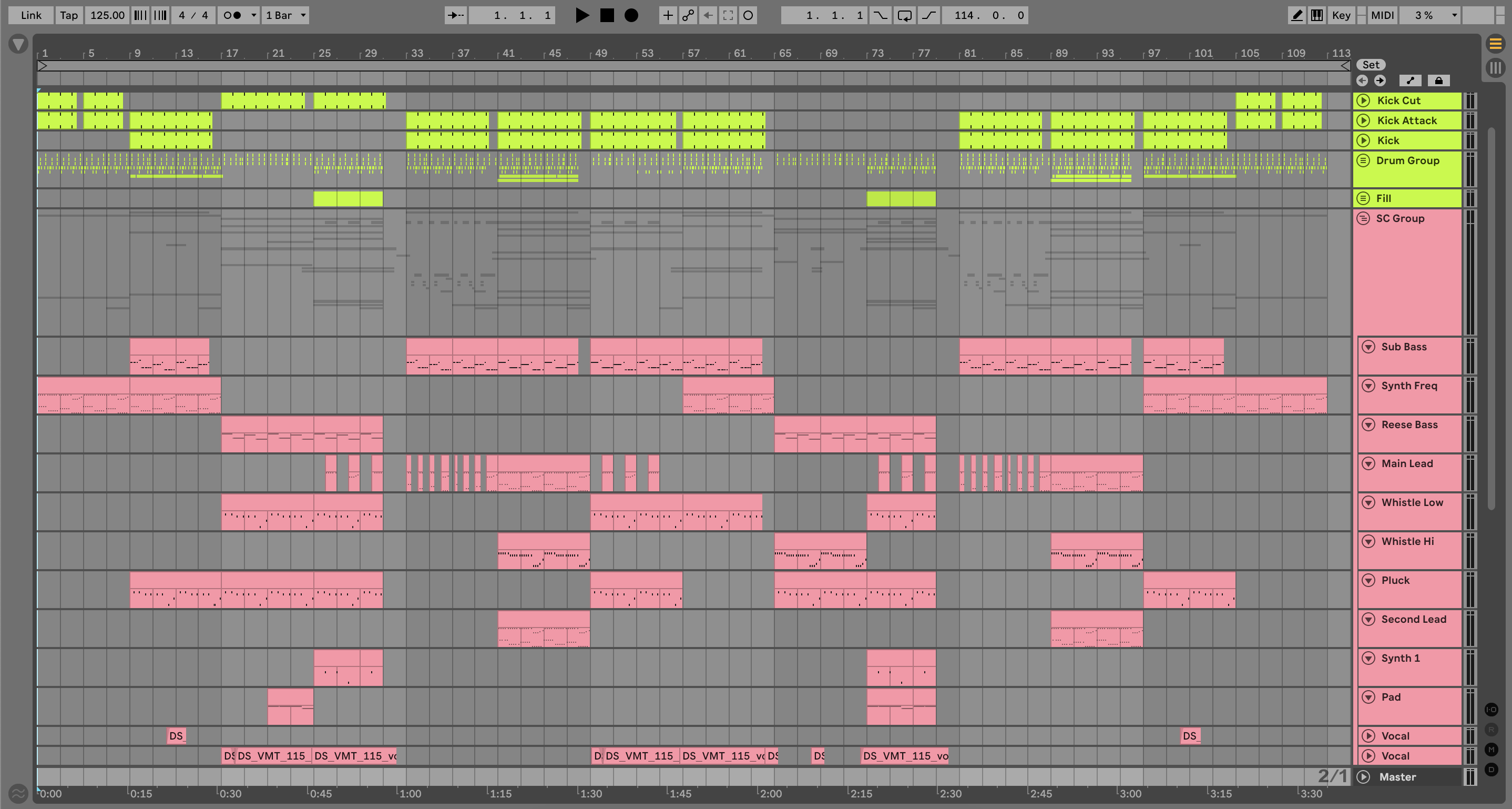The width and height of the screenshot is (1512, 809).
Task: Toggle Returns section R button
Action: (x=1491, y=729)
